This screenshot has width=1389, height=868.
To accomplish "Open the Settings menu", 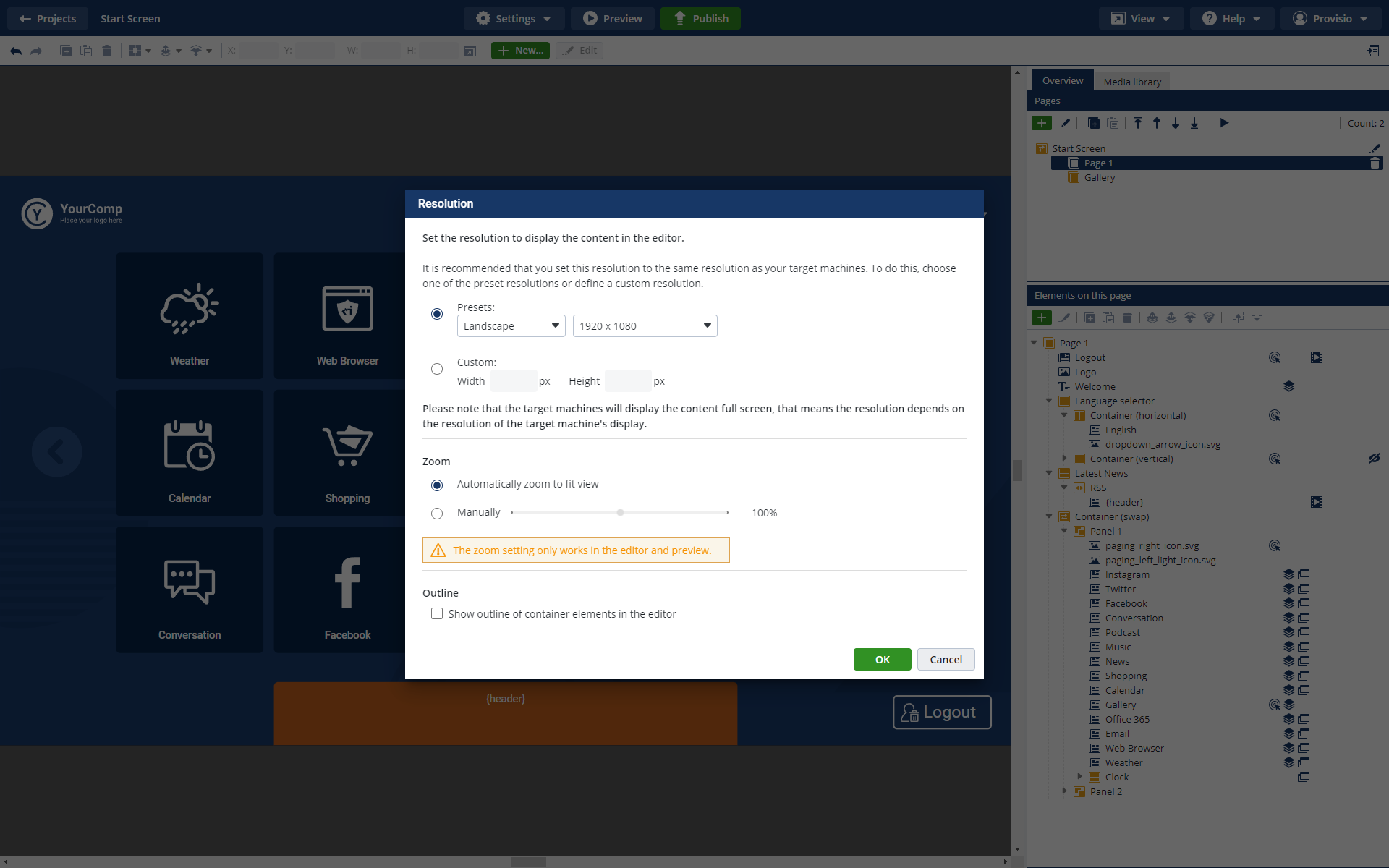I will click(514, 18).
